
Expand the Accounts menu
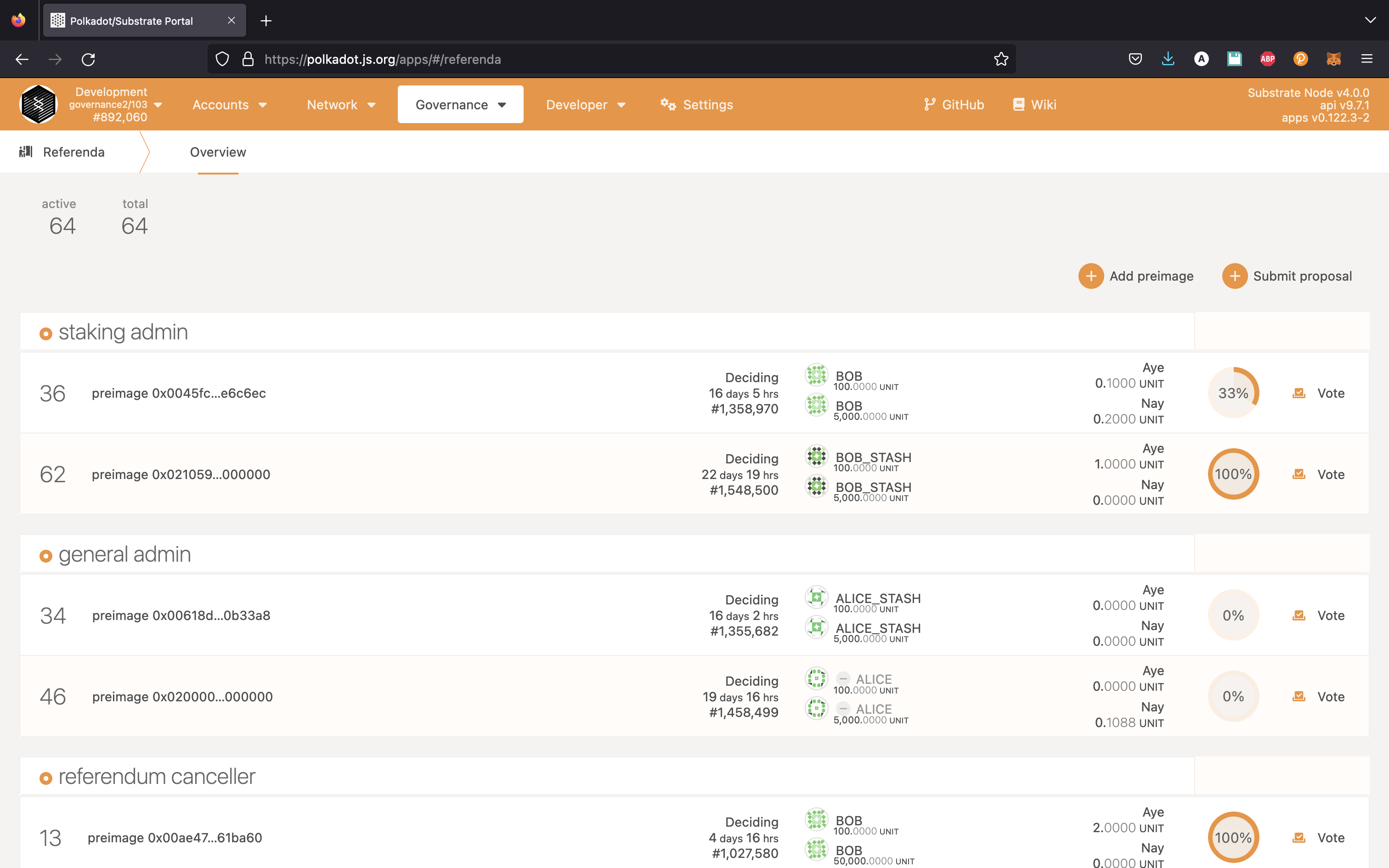[x=230, y=105]
